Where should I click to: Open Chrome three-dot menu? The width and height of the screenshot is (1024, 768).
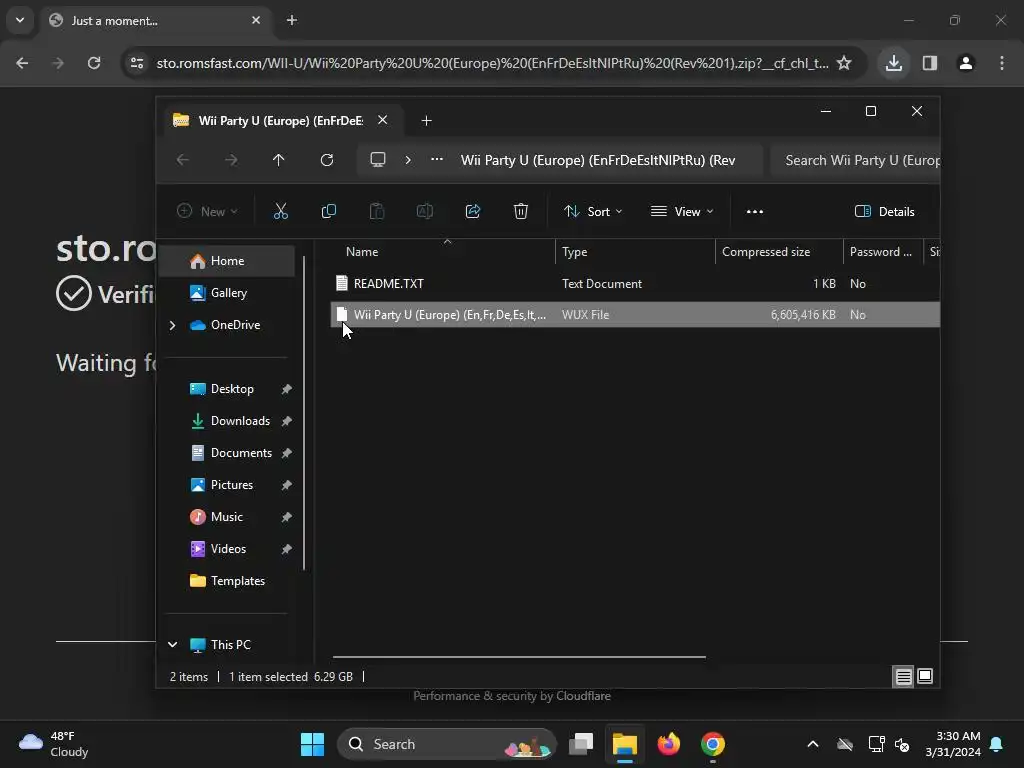tap(1002, 63)
